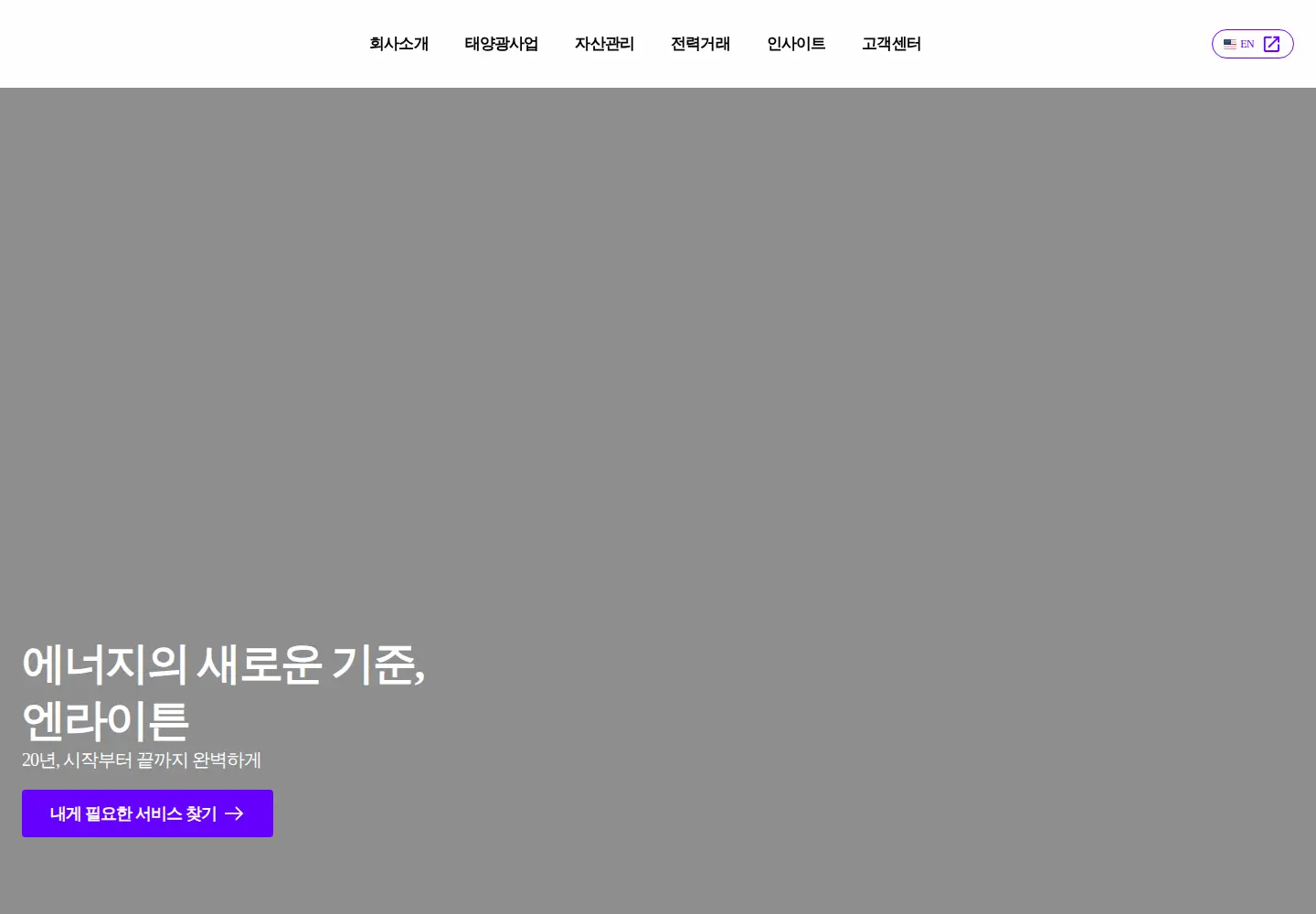This screenshot has width=1316, height=914.
Task: Click the 내게 필요한 서비스 찾기 button
Action: click(x=147, y=813)
